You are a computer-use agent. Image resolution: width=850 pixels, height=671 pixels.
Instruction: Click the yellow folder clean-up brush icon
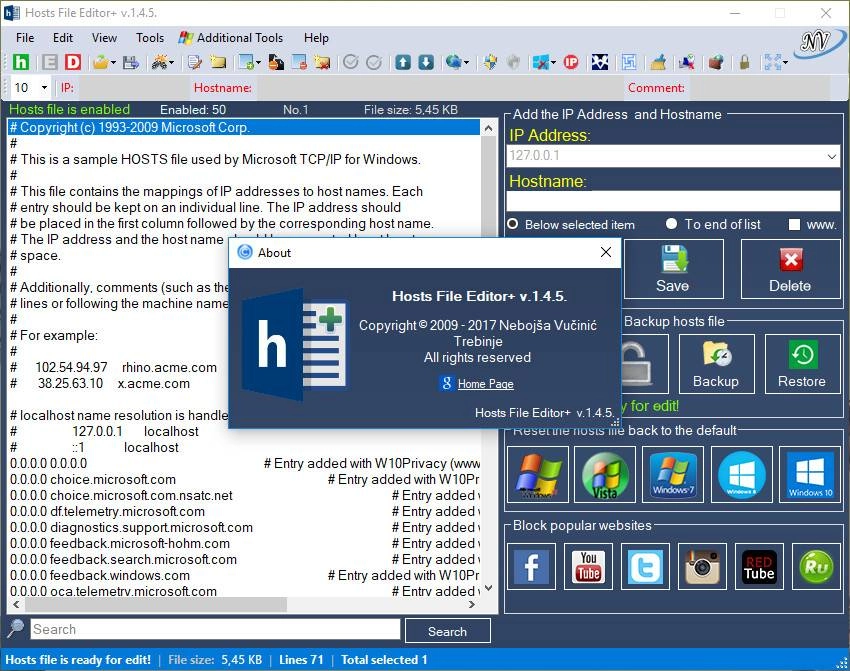point(658,62)
